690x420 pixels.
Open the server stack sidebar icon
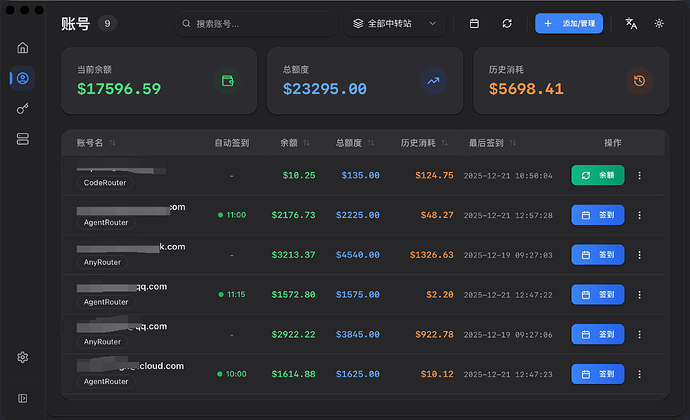[22, 139]
